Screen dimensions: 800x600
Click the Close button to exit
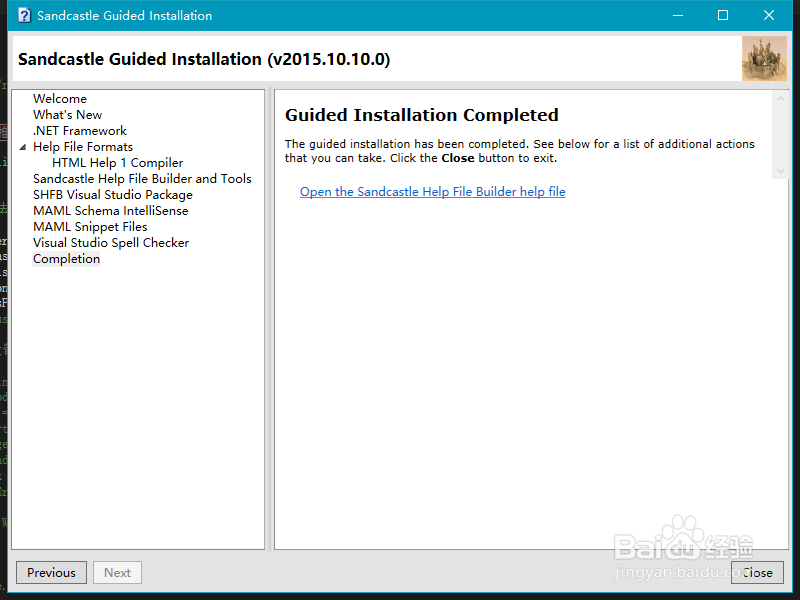[757, 572]
